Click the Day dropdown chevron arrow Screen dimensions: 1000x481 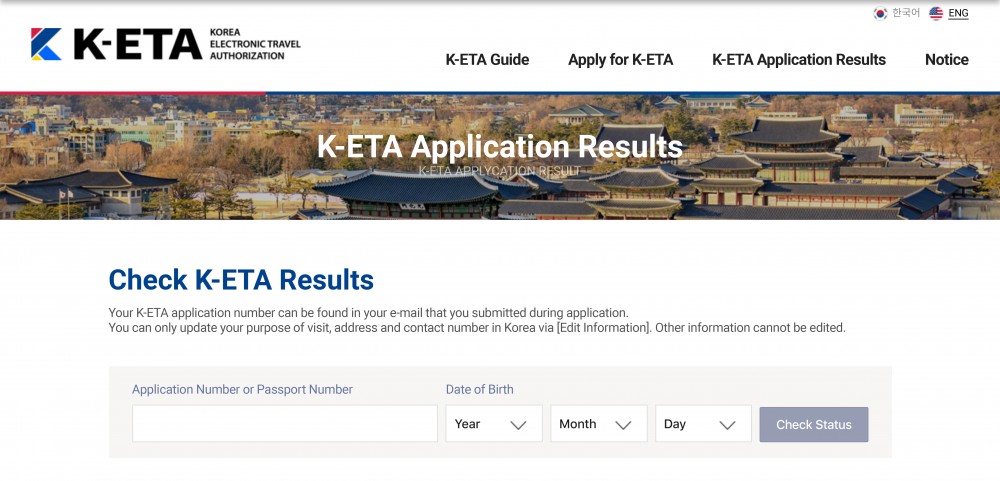pyautogui.click(x=728, y=425)
